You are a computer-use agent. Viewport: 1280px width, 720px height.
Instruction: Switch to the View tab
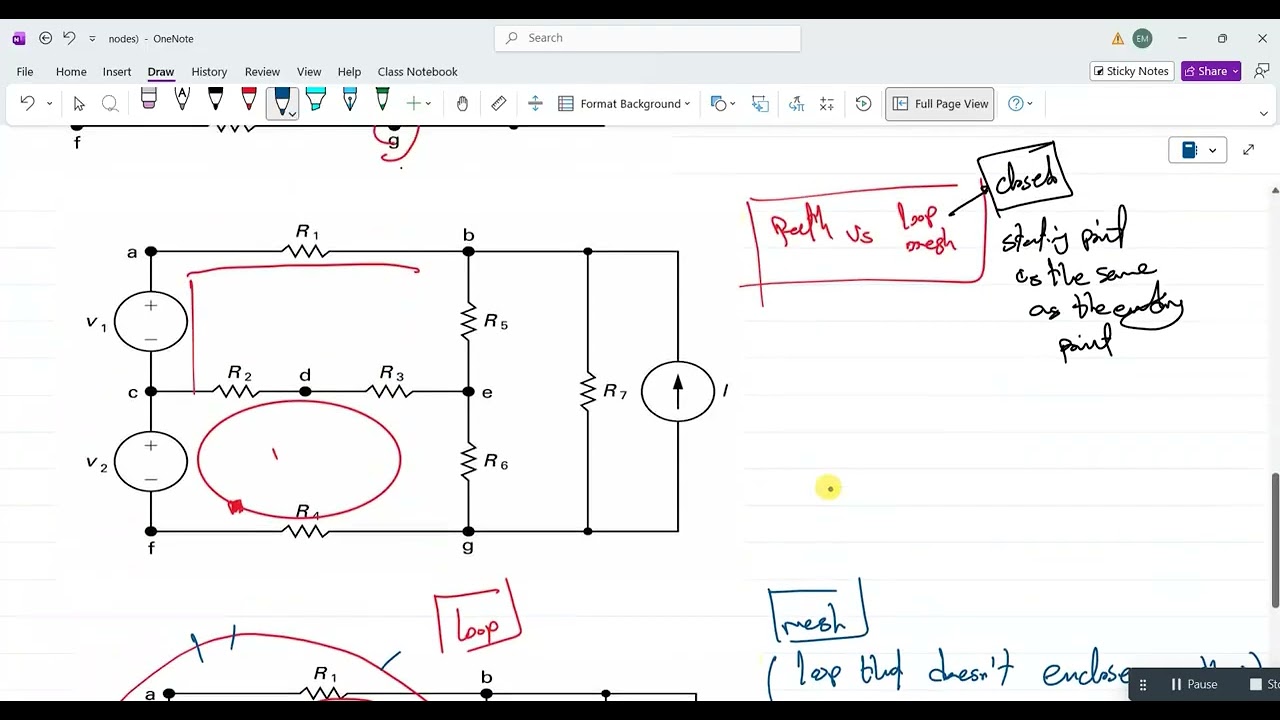(309, 72)
